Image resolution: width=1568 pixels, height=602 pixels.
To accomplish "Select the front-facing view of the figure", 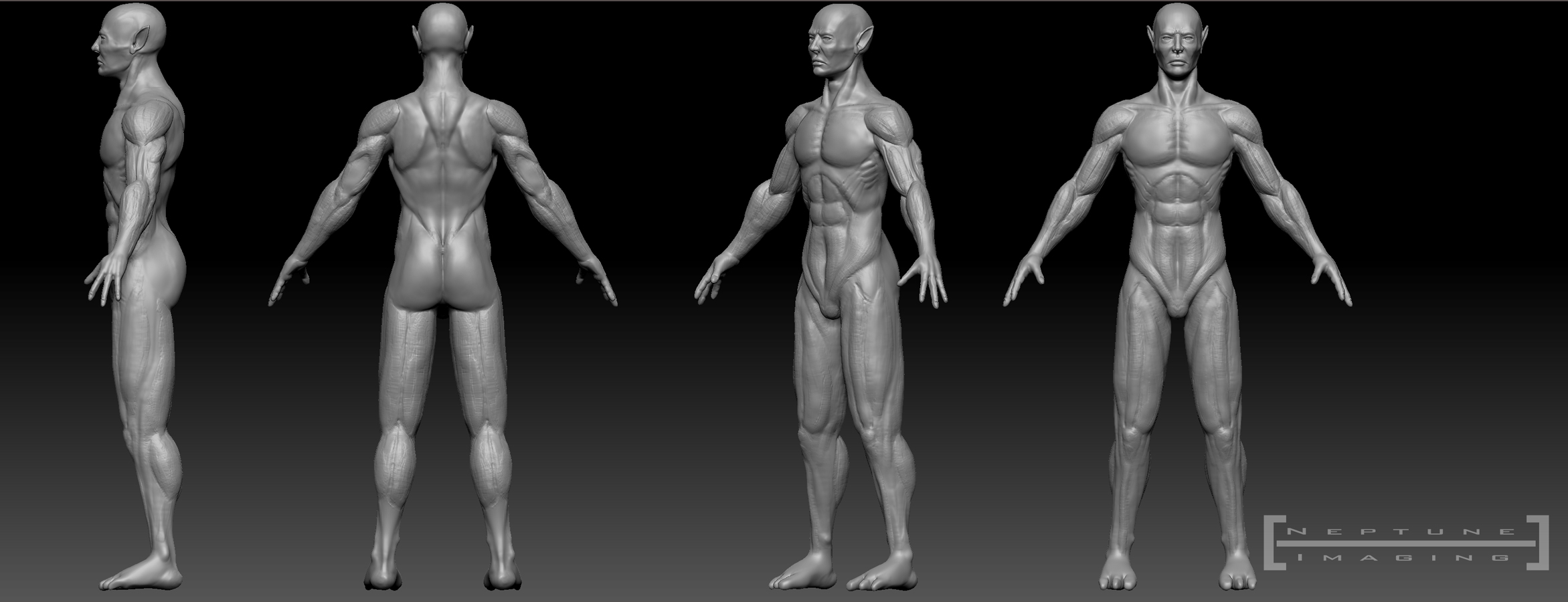I will pyautogui.click(x=1177, y=298).
